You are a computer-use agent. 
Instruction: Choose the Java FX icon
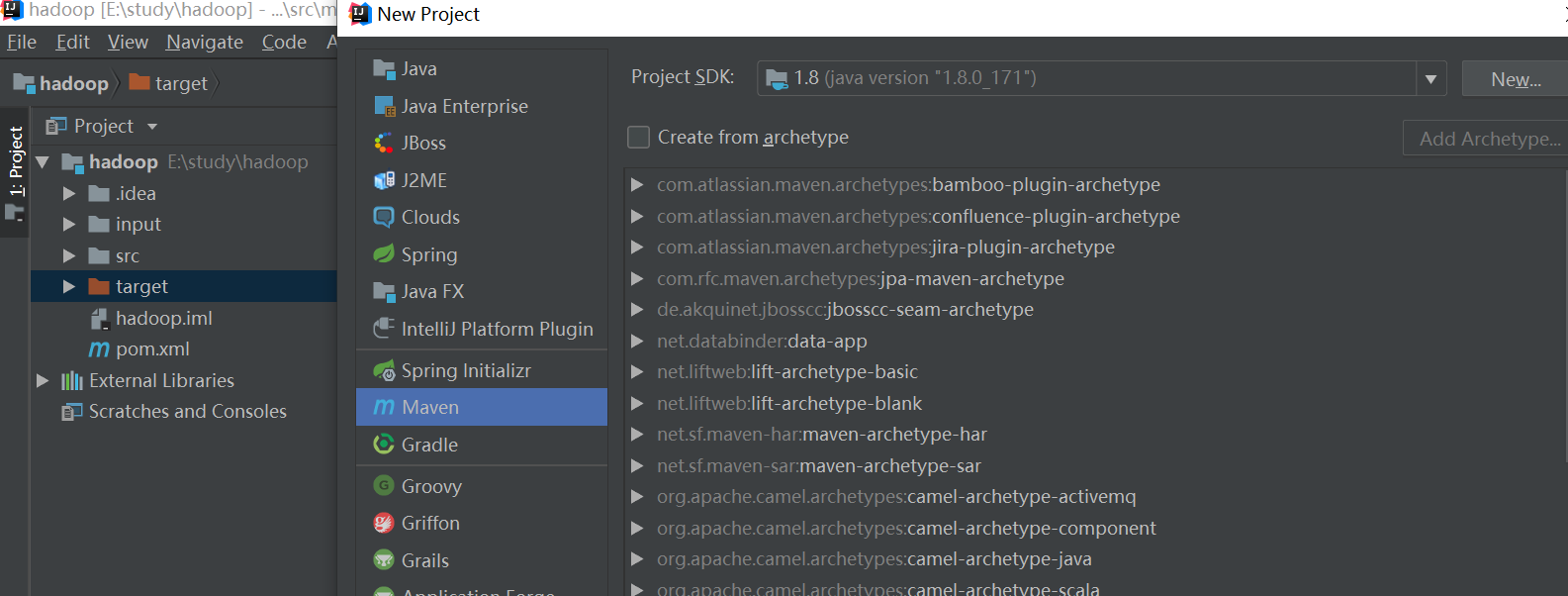click(384, 291)
